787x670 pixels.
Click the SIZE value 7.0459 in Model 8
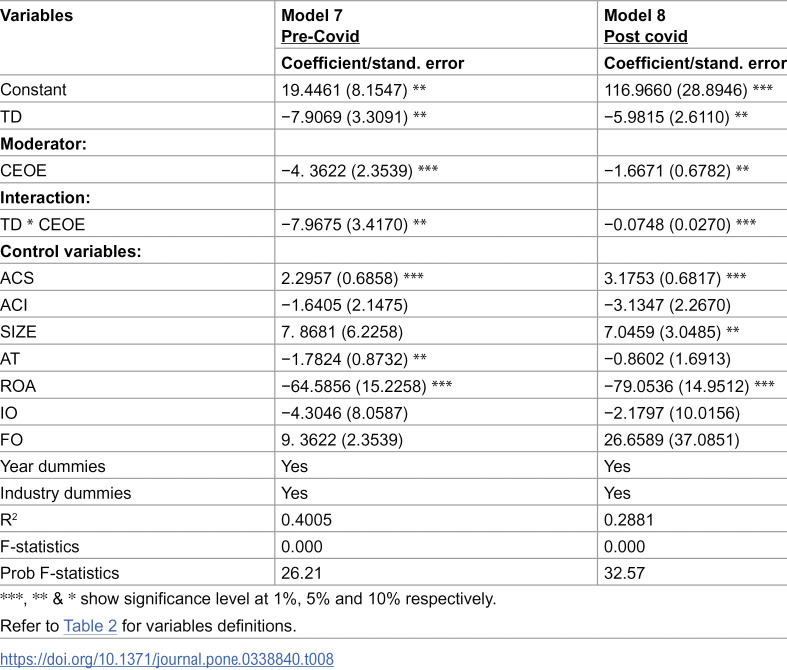[x=672, y=331]
